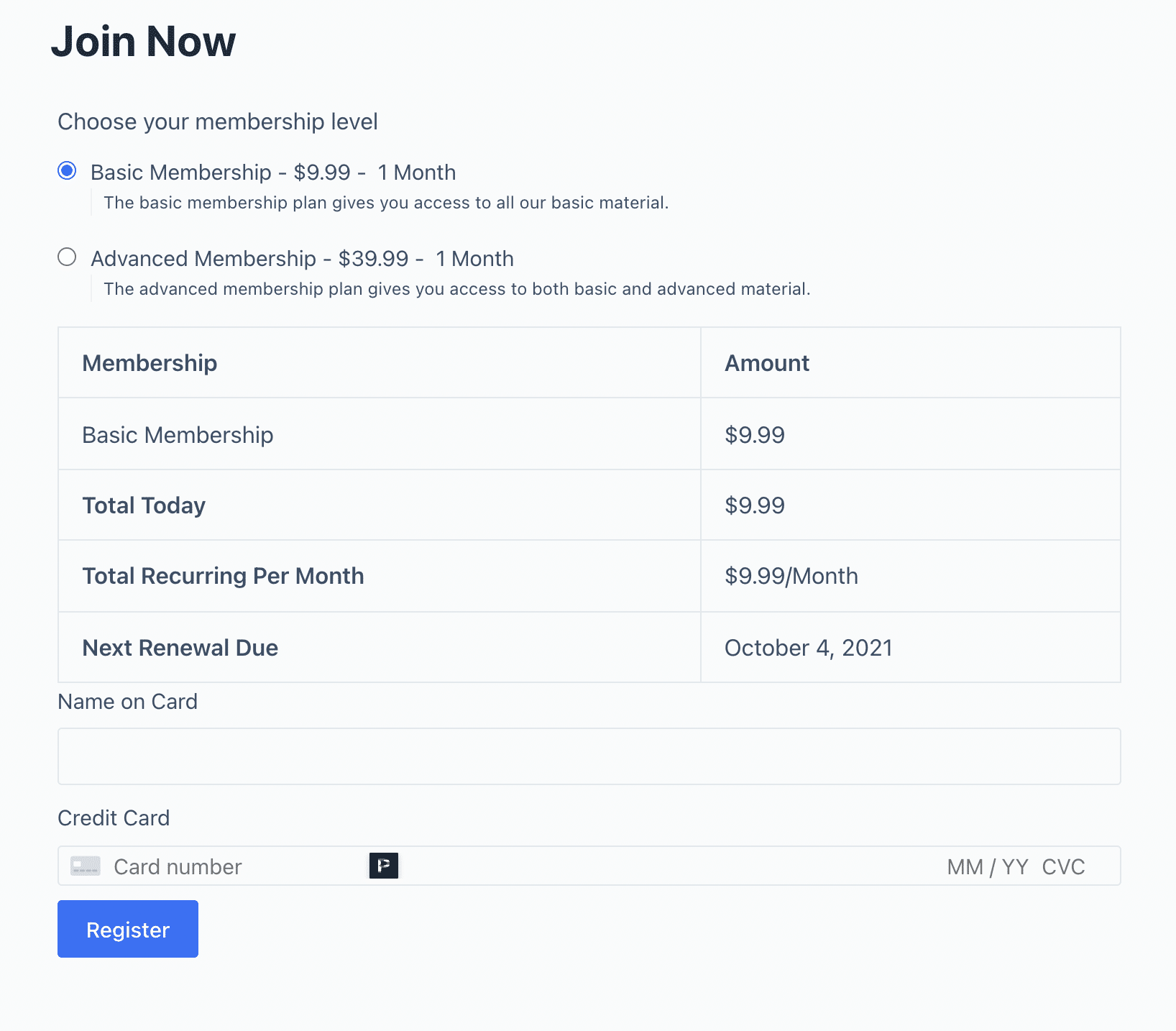Click the Membership column header
The image size is (1176, 1031).
click(x=150, y=362)
